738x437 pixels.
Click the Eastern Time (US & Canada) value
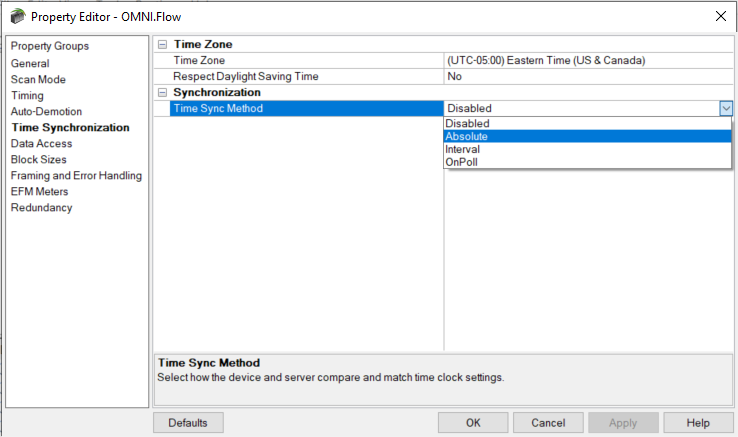click(546, 60)
